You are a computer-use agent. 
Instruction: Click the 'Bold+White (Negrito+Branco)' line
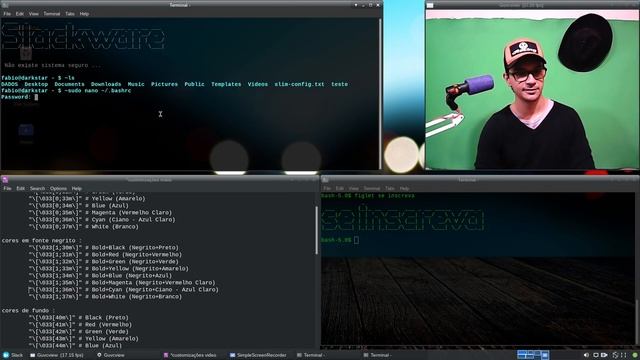105,297
